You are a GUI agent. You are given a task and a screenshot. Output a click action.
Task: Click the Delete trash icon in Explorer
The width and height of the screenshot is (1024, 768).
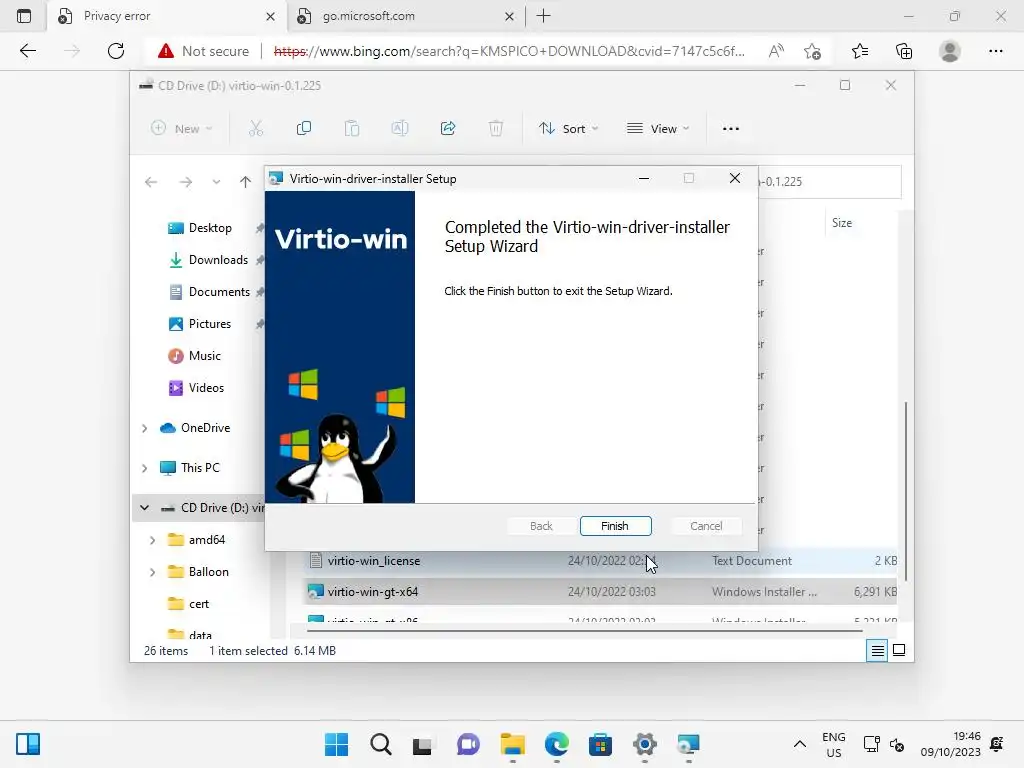click(x=496, y=129)
